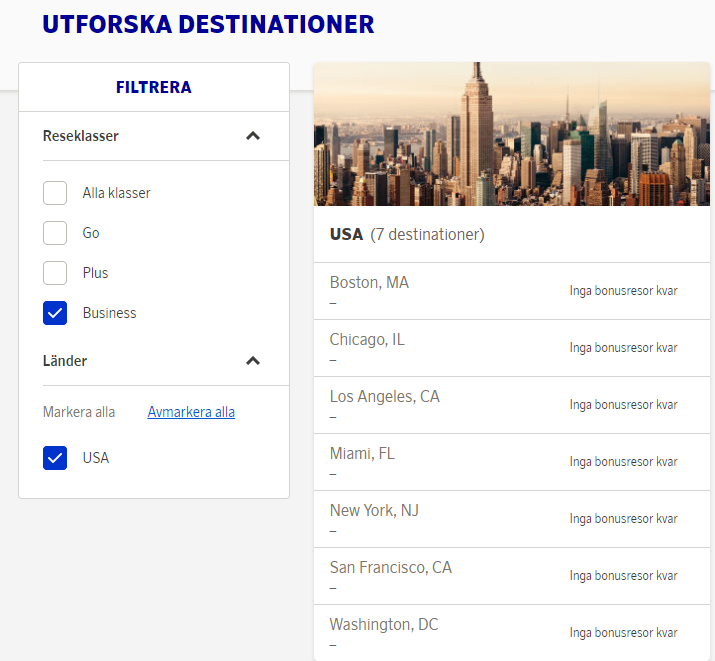The width and height of the screenshot is (715, 661).
Task: Check the Alla klasser checkbox
Action: pos(55,193)
